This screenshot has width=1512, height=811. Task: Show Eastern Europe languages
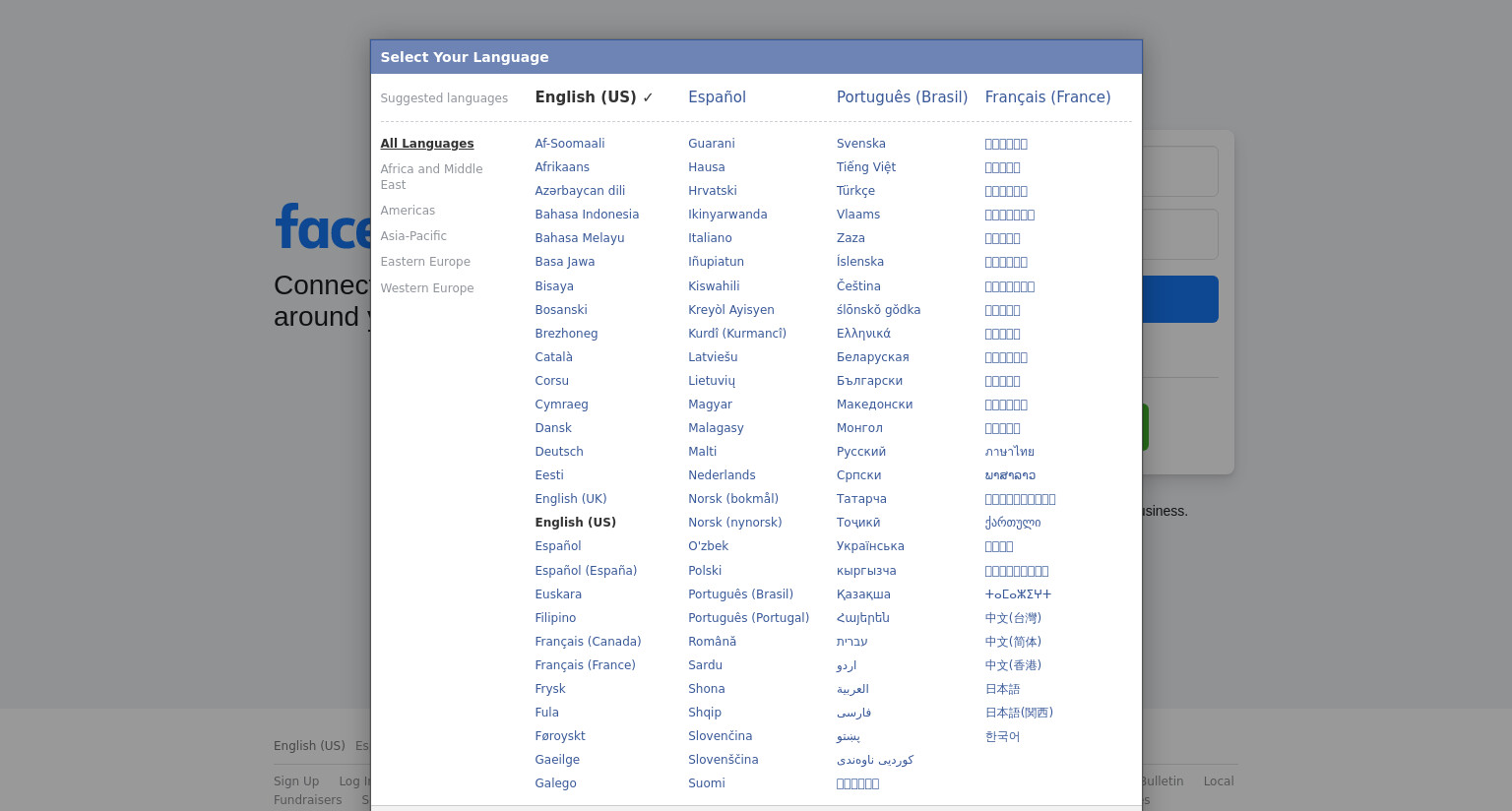pyautogui.click(x=425, y=262)
